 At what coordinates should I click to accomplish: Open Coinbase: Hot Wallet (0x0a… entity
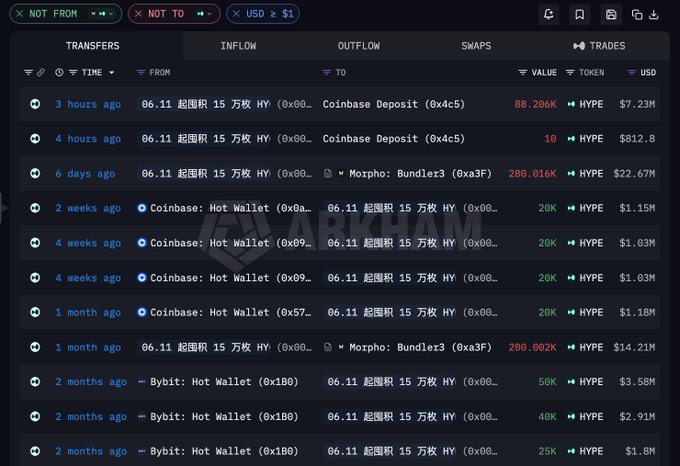(x=230, y=208)
